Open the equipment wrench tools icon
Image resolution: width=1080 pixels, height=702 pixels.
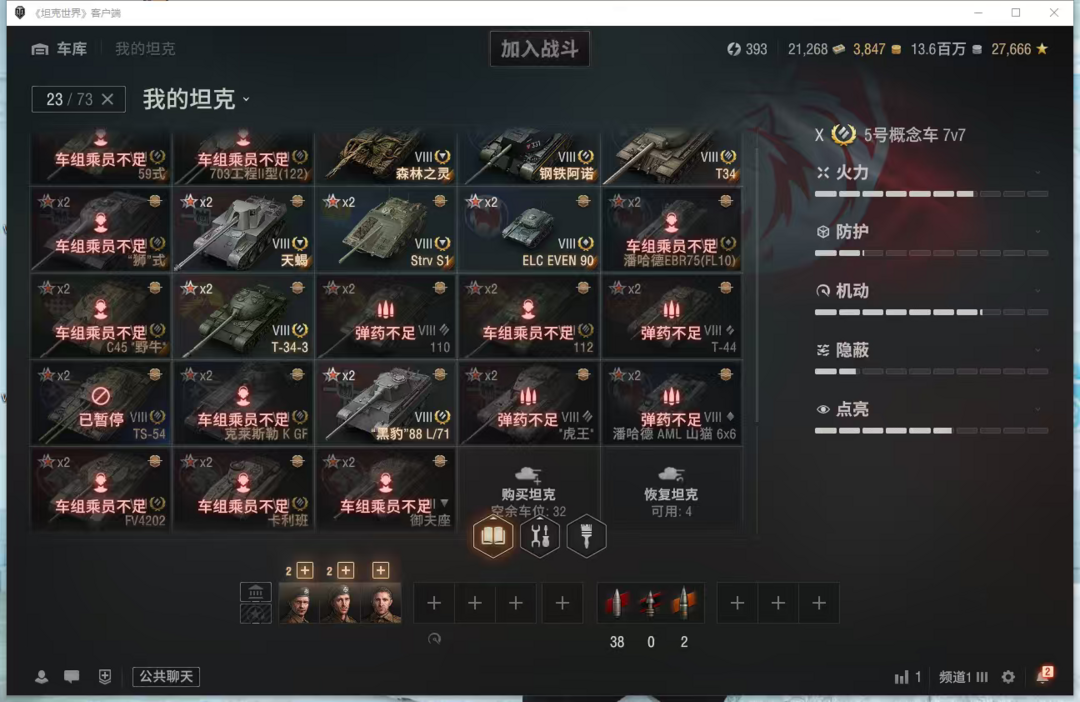(539, 535)
